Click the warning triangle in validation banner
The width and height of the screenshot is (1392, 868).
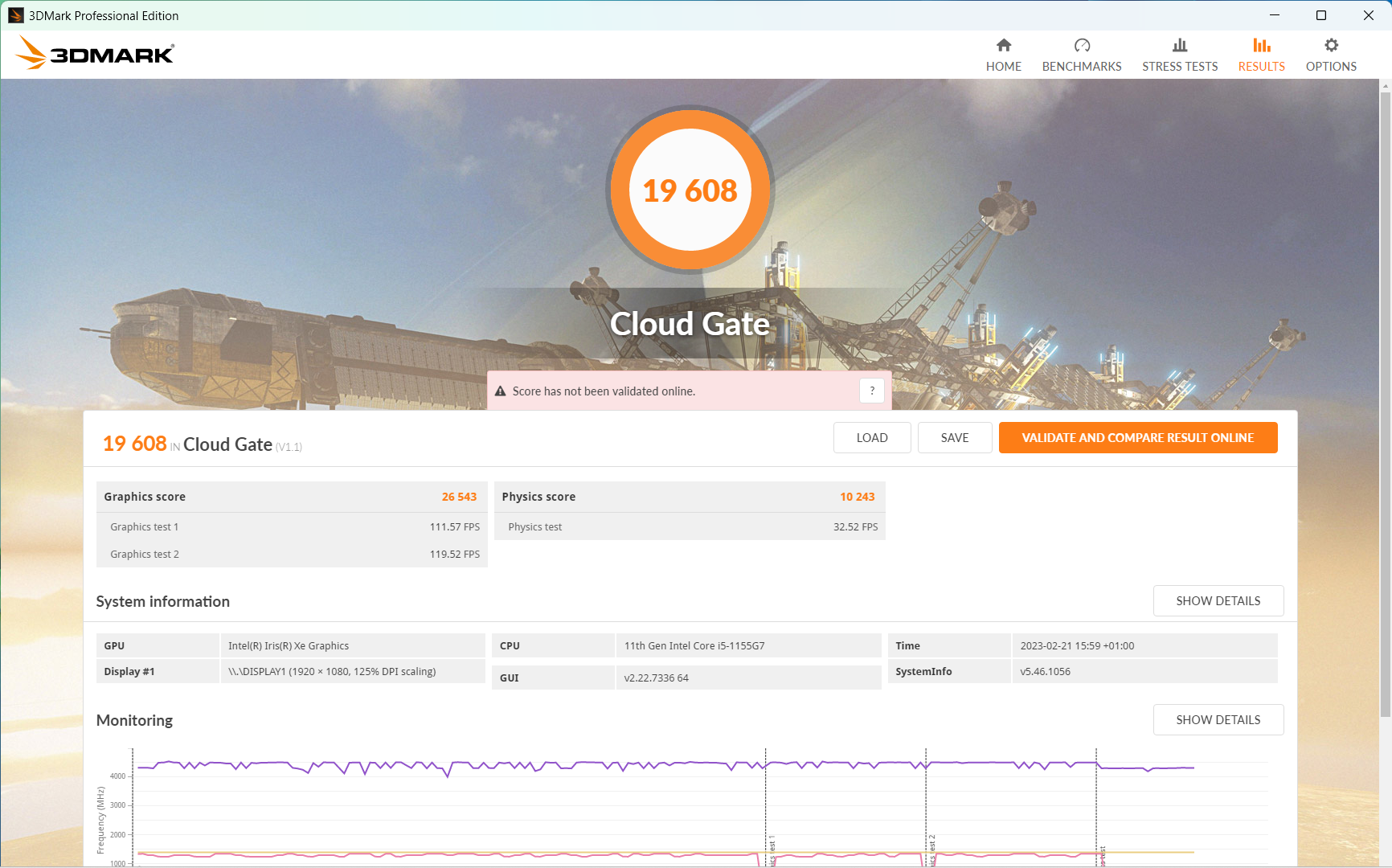[500, 391]
